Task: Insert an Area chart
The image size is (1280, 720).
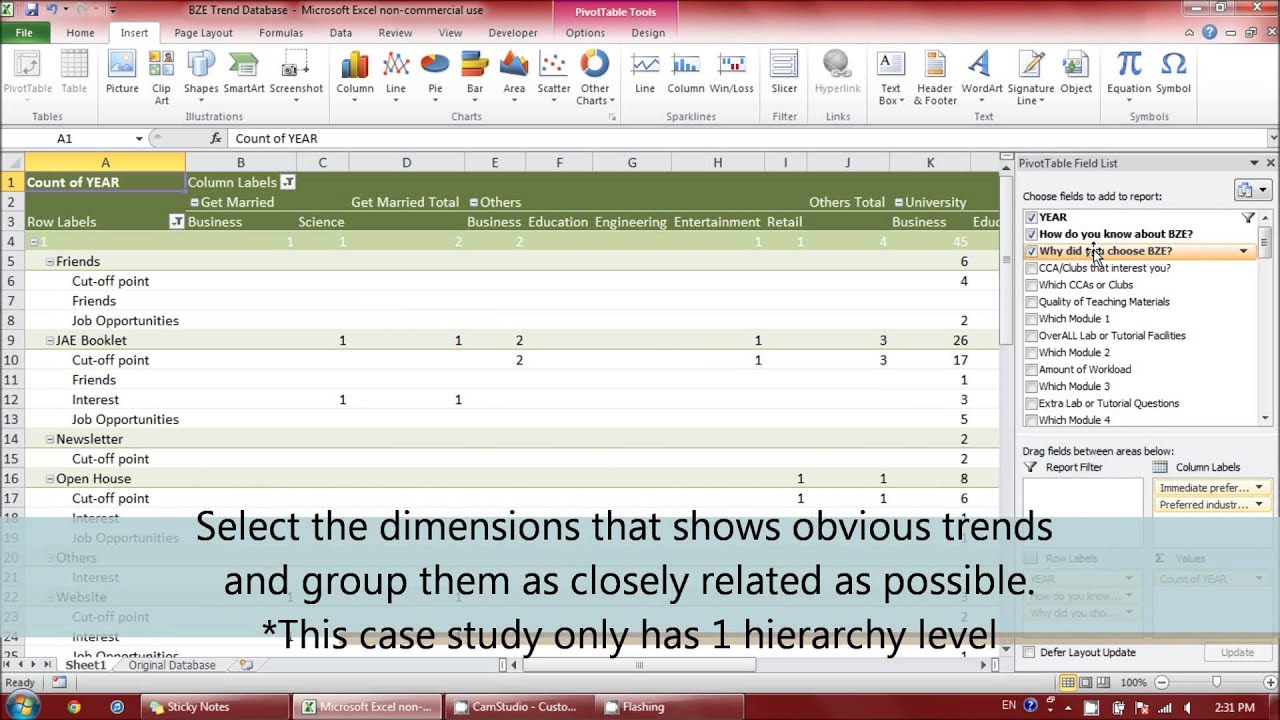Action: pos(514,76)
